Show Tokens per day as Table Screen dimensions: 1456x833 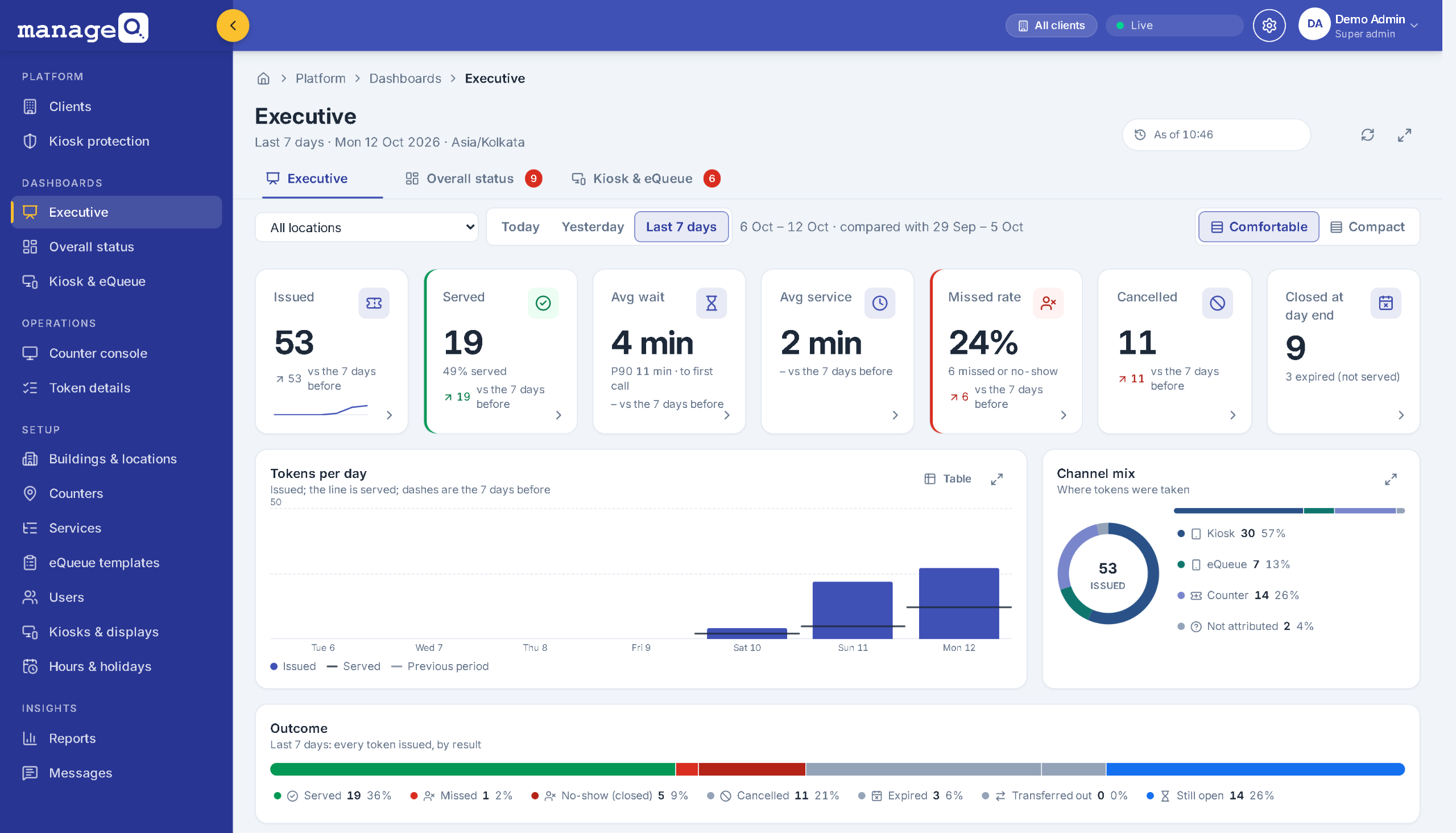pos(948,479)
